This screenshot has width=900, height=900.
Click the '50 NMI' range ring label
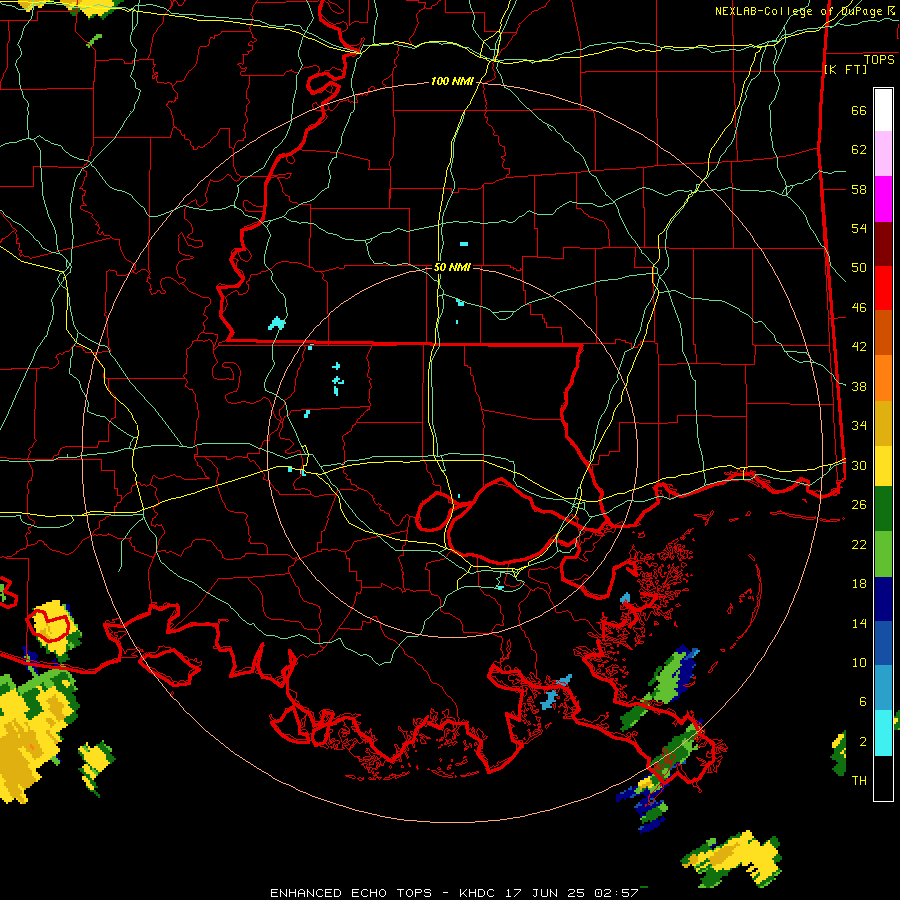[x=452, y=267]
